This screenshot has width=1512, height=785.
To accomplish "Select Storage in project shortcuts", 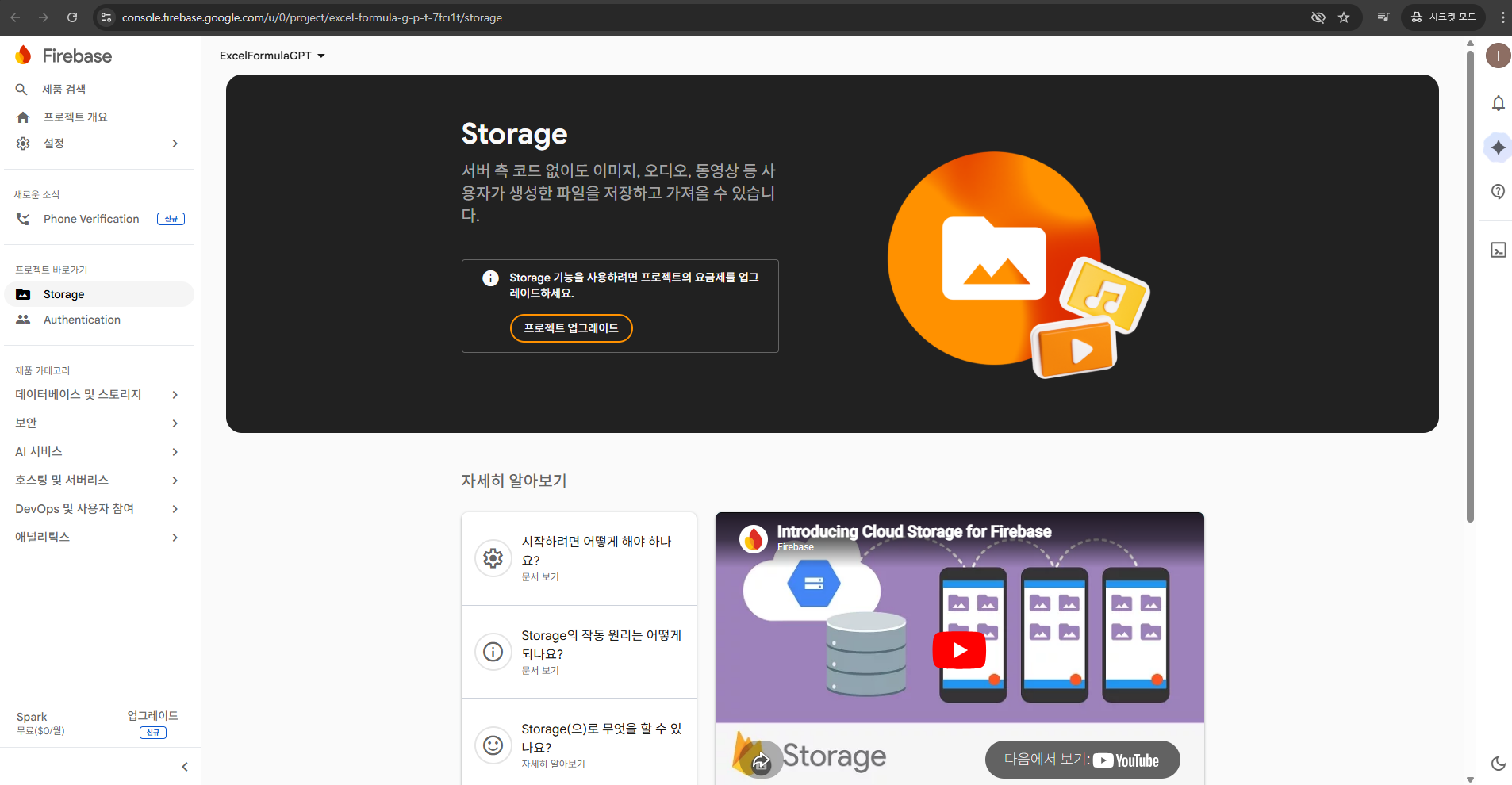I will (99, 294).
